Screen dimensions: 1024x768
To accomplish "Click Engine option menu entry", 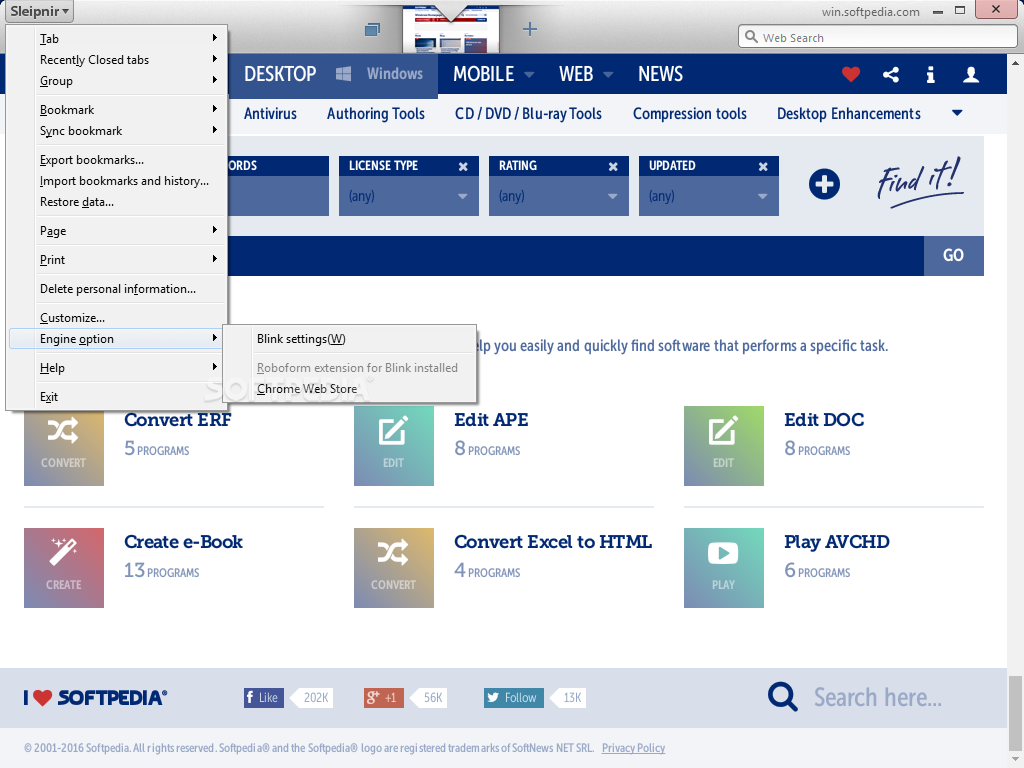I will click(x=116, y=338).
